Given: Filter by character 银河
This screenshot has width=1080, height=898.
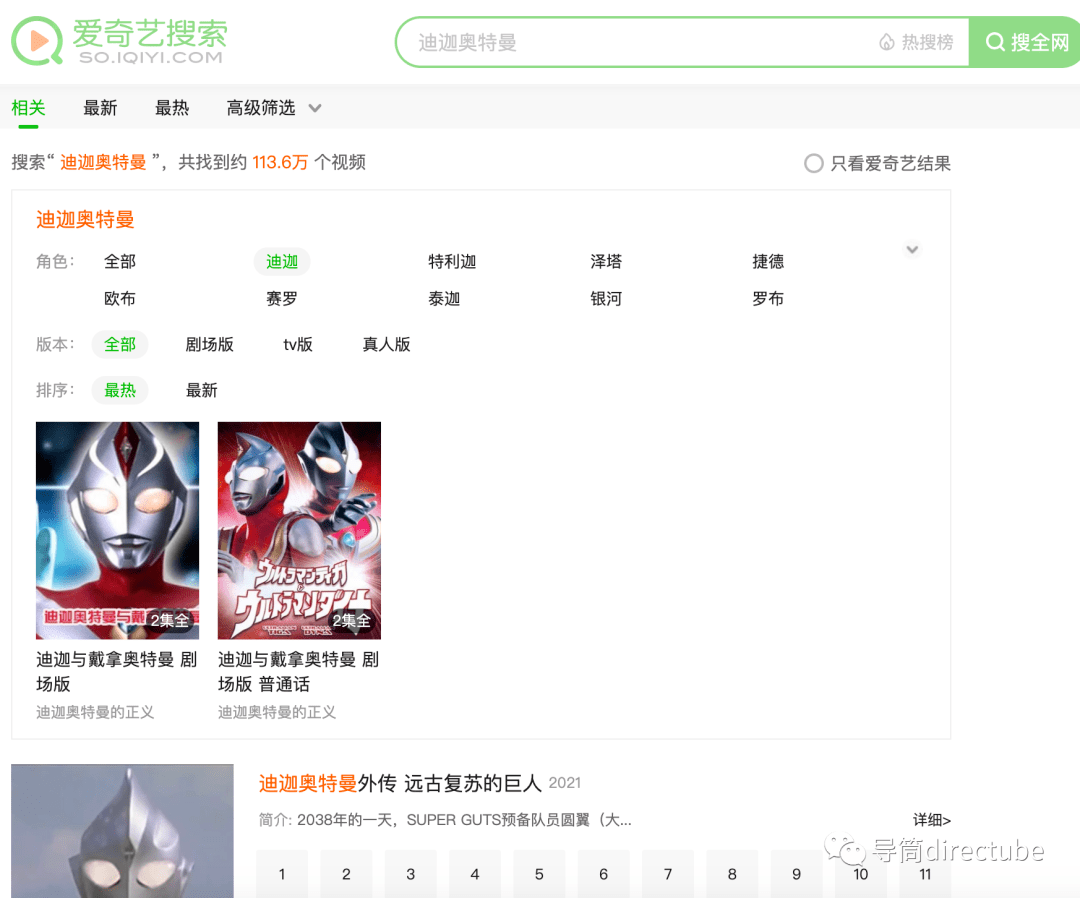Looking at the screenshot, I should tap(606, 299).
